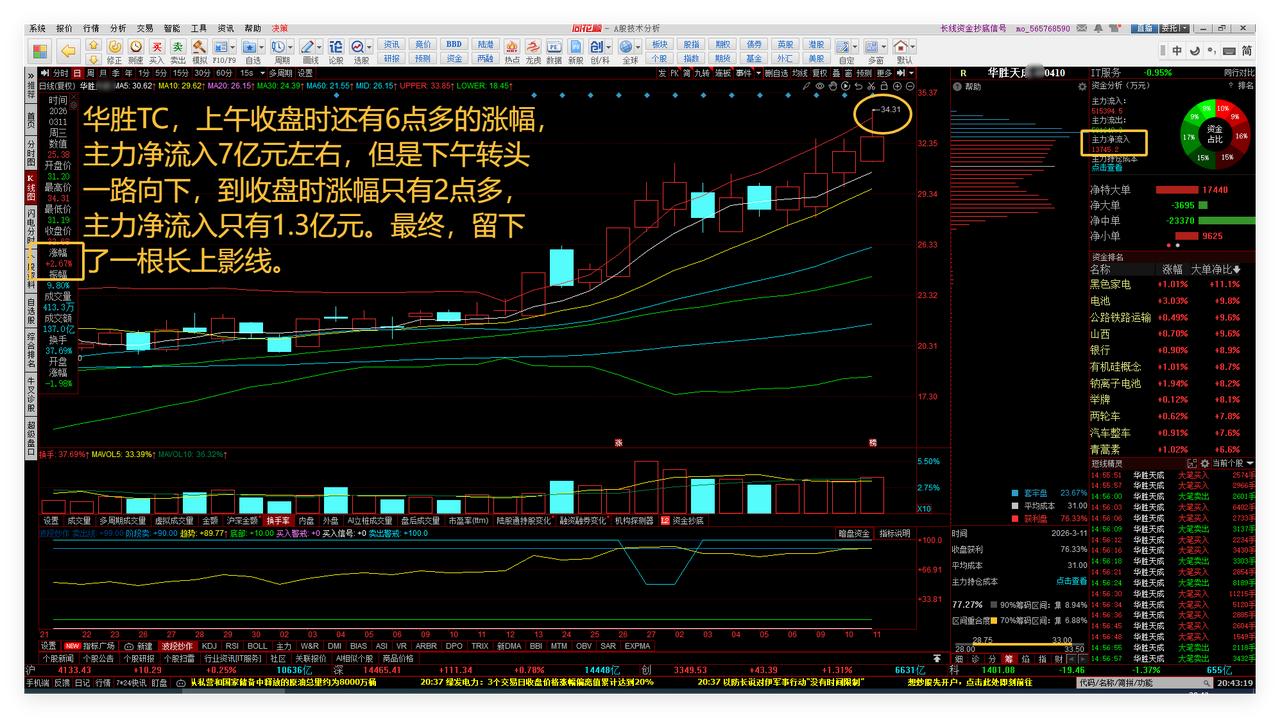This screenshot has height=718, width=1280.
Task: Open the 论股 discussion icon
Action: (333, 46)
